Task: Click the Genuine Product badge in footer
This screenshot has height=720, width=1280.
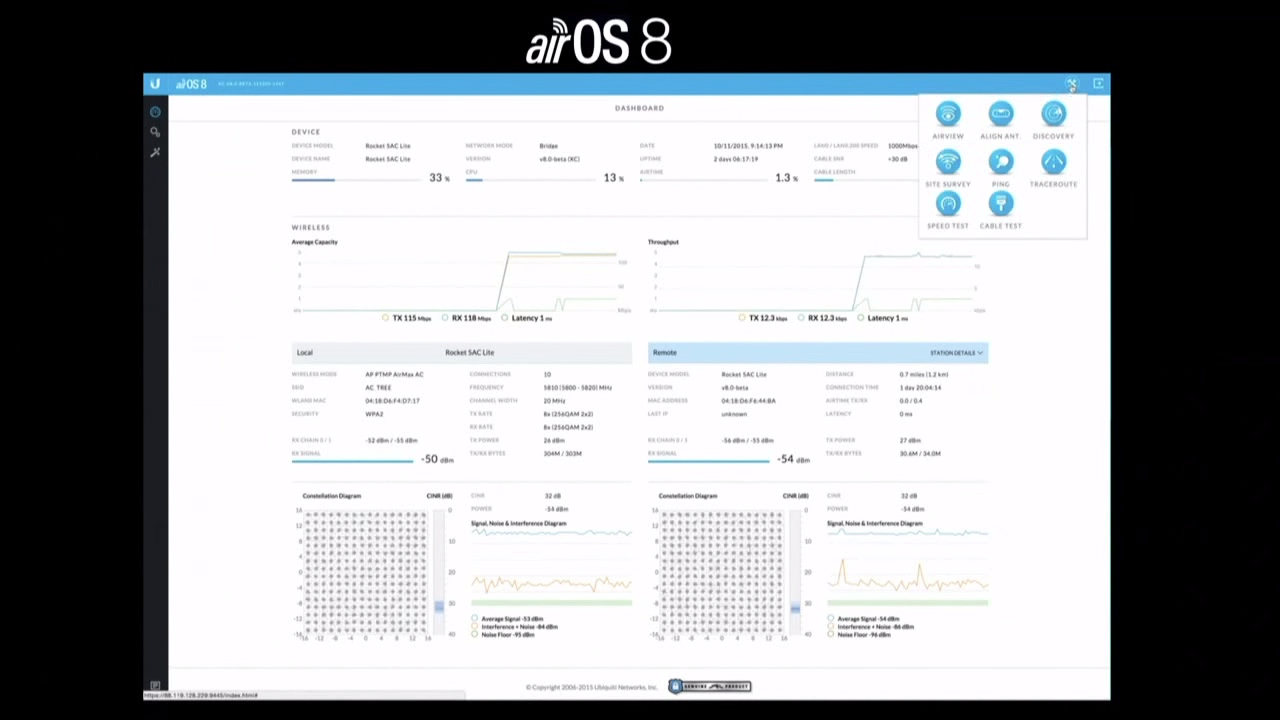Action: pyautogui.click(x=710, y=686)
